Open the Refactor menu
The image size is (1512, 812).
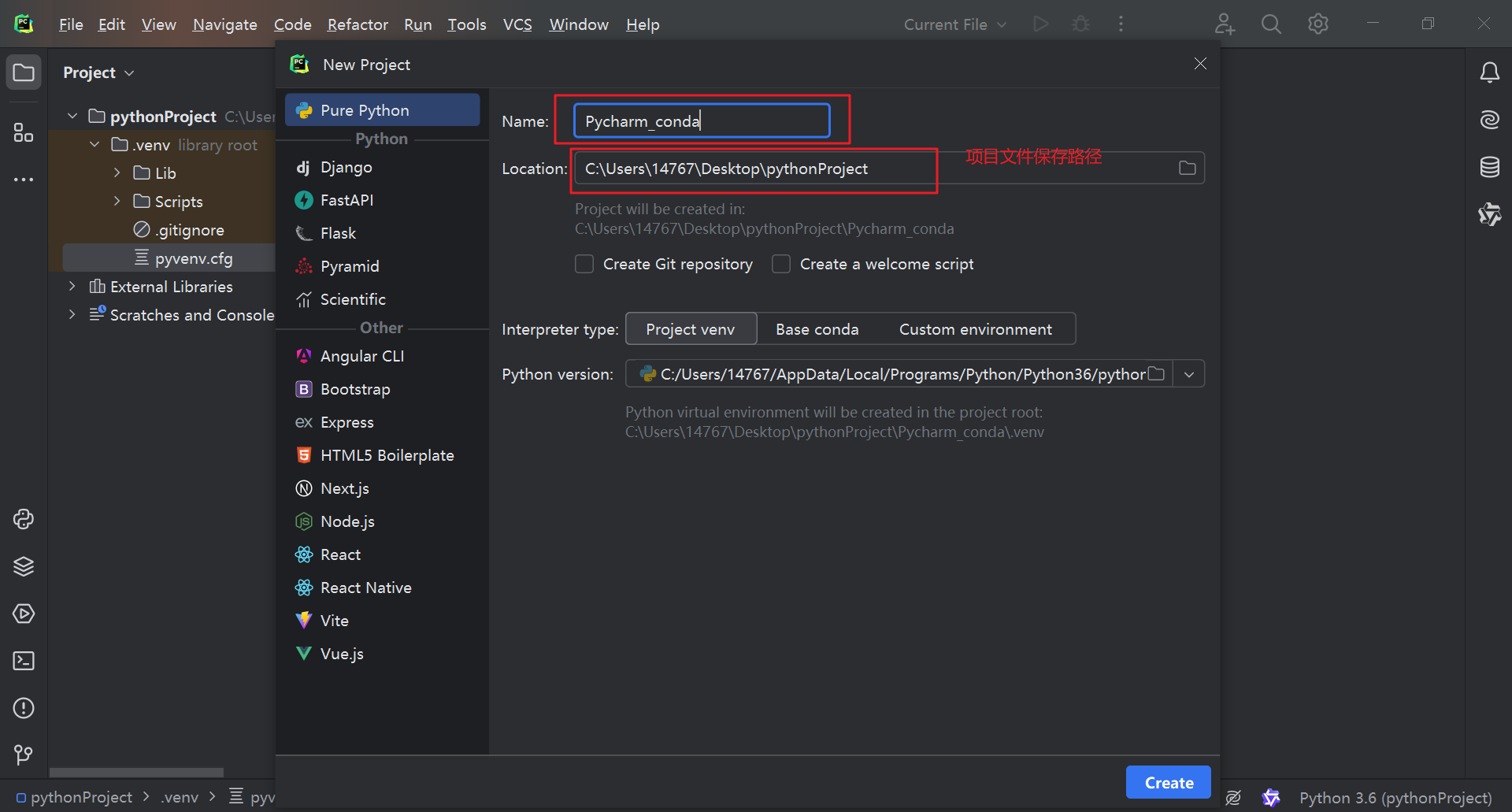click(358, 24)
